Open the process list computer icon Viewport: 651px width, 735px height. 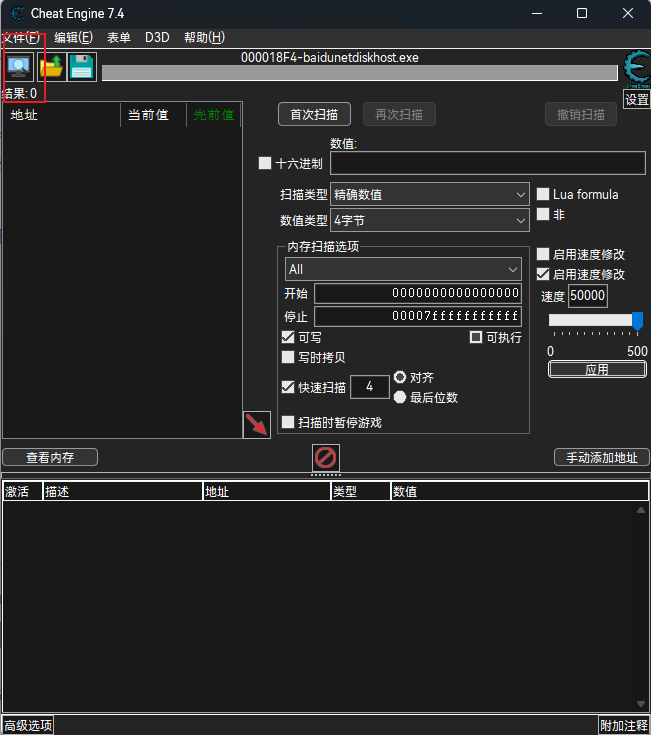(x=19, y=67)
